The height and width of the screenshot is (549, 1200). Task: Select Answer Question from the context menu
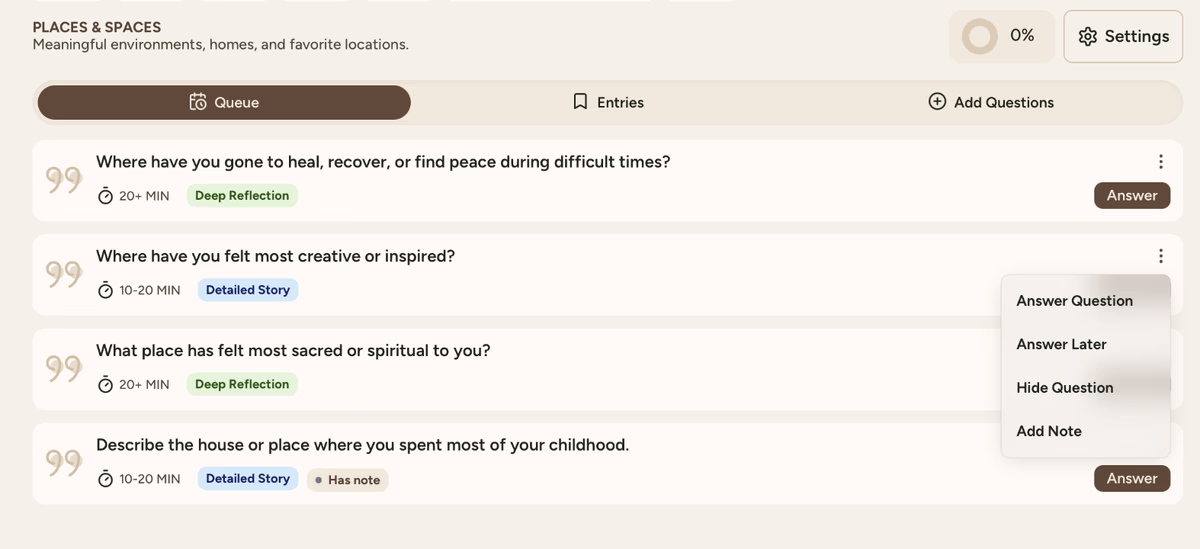pos(1074,301)
